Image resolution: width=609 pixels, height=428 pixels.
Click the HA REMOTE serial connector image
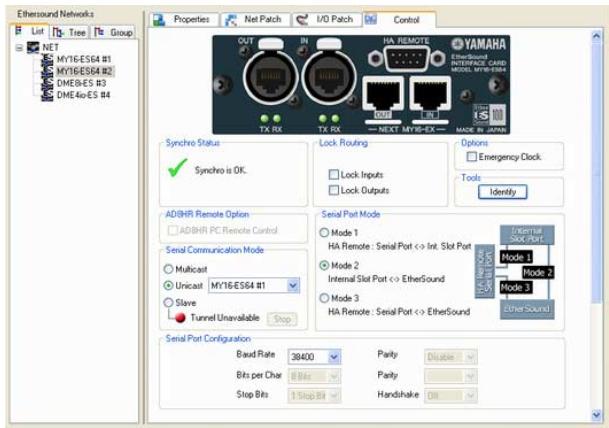406,58
